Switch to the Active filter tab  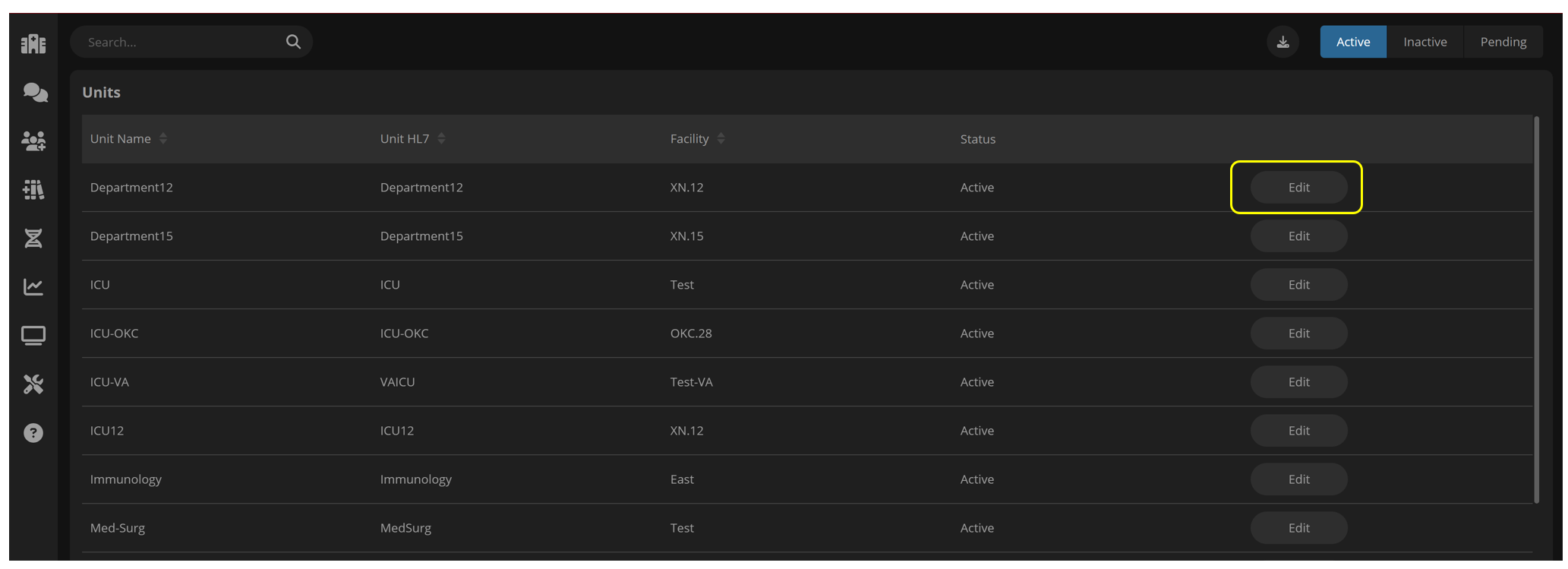(1353, 42)
